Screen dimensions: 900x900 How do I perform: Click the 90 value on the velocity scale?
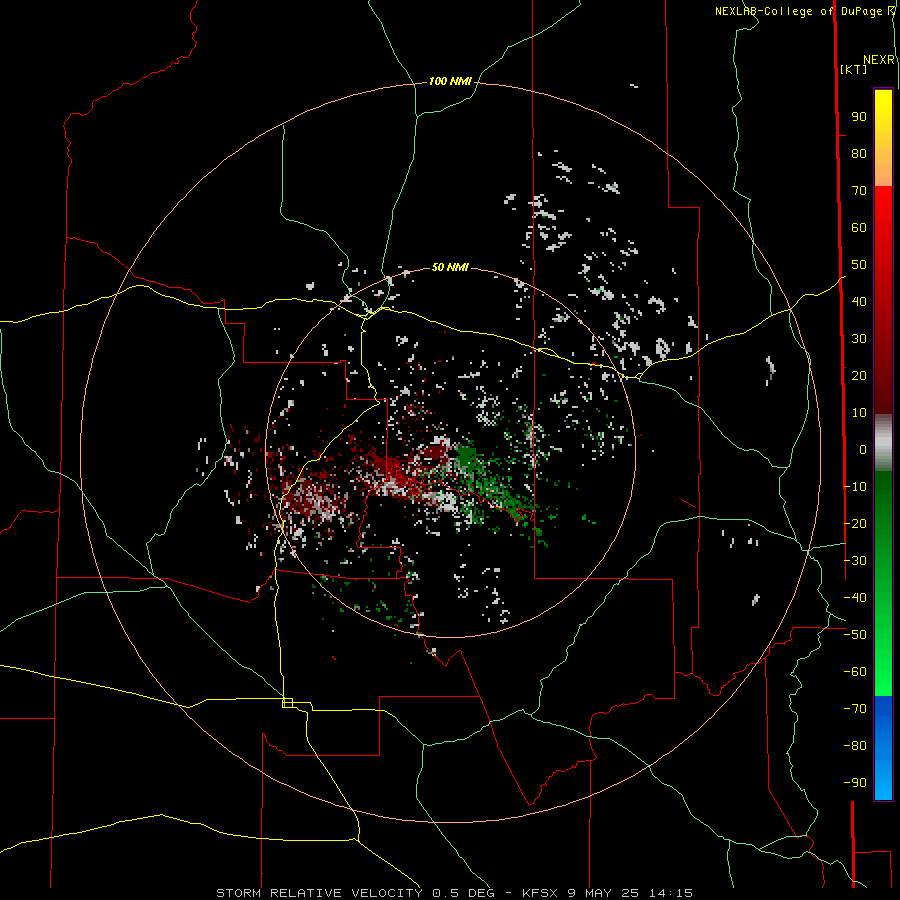859,117
